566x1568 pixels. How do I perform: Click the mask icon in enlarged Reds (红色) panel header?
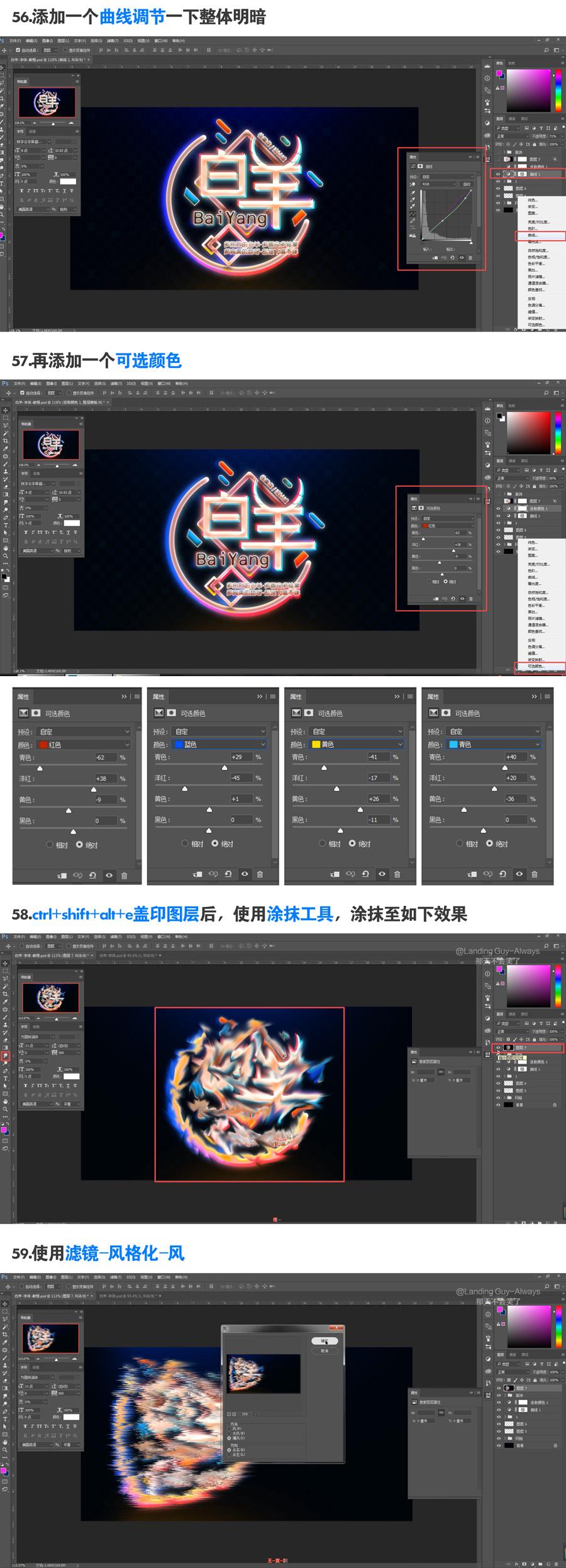(x=36, y=713)
